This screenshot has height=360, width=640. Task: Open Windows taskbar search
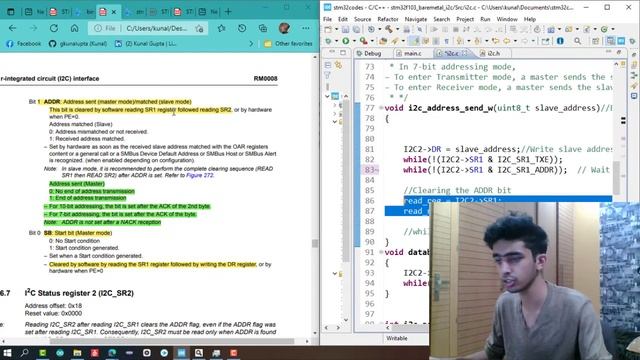[24, 353]
